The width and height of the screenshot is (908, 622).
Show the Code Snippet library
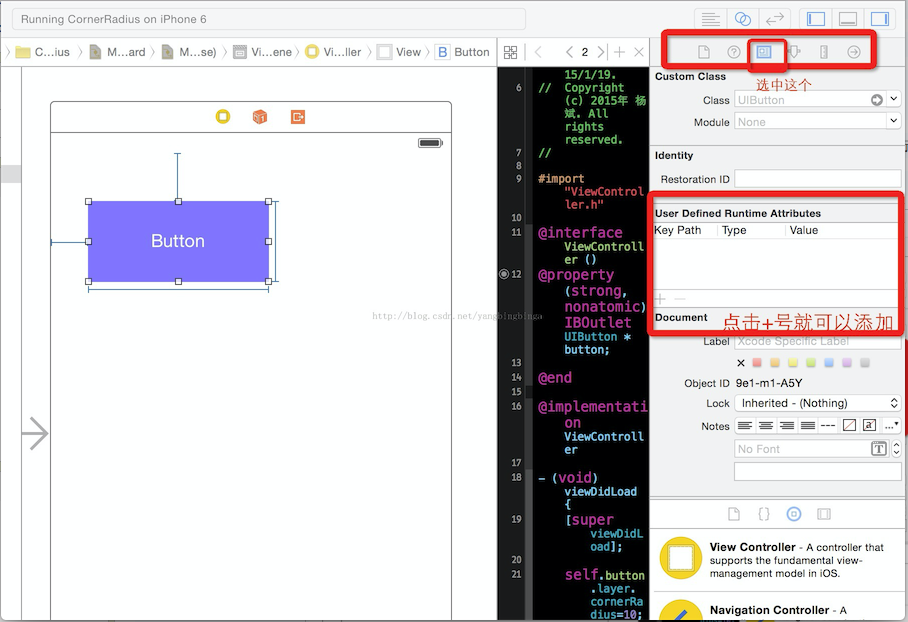pyautogui.click(x=764, y=514)
